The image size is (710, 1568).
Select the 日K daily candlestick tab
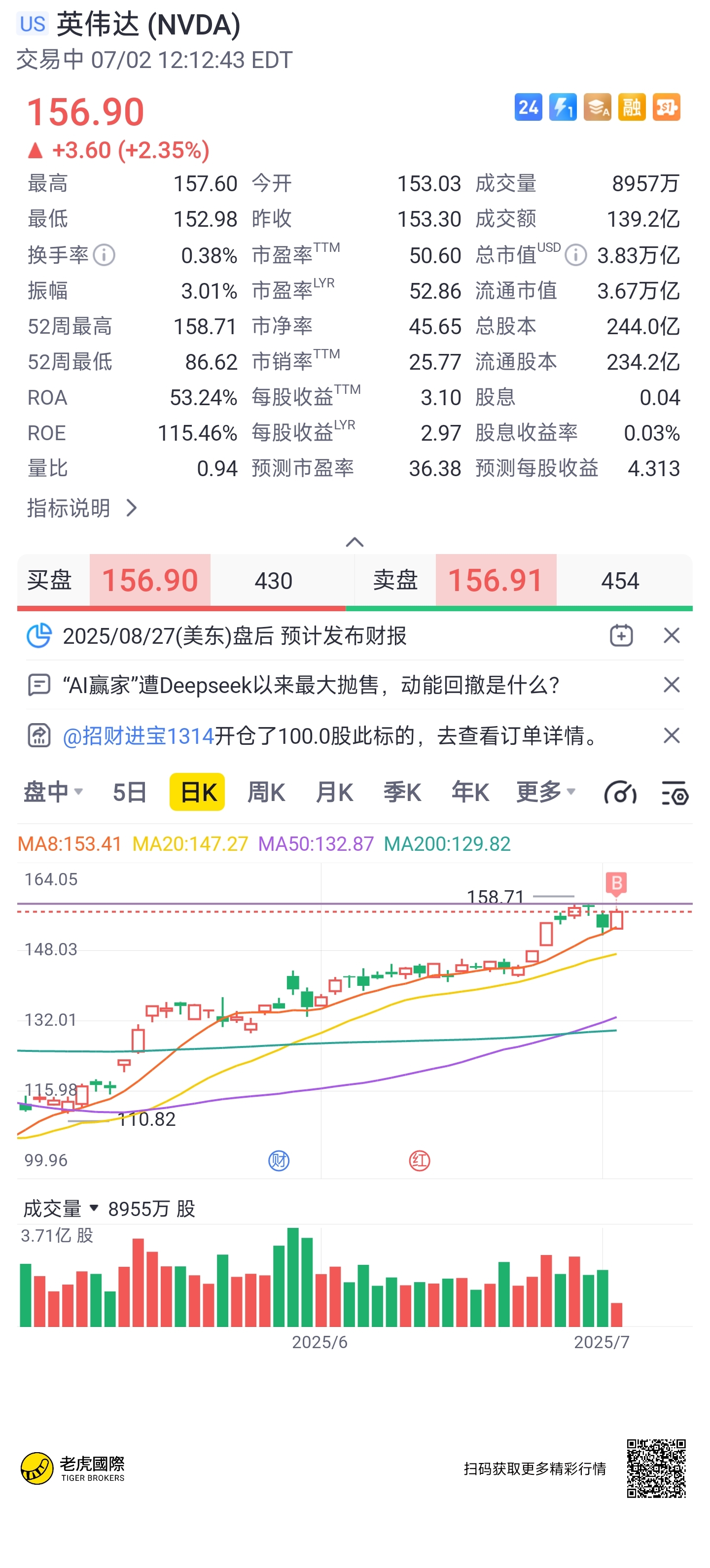197,792
